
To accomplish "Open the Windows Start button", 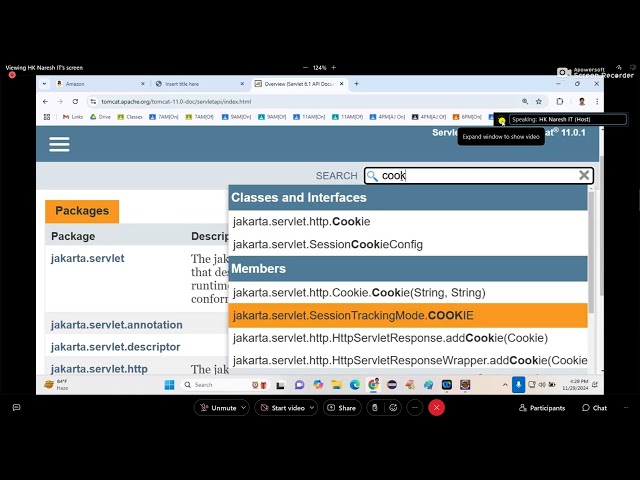I will [x=169, y=384].
